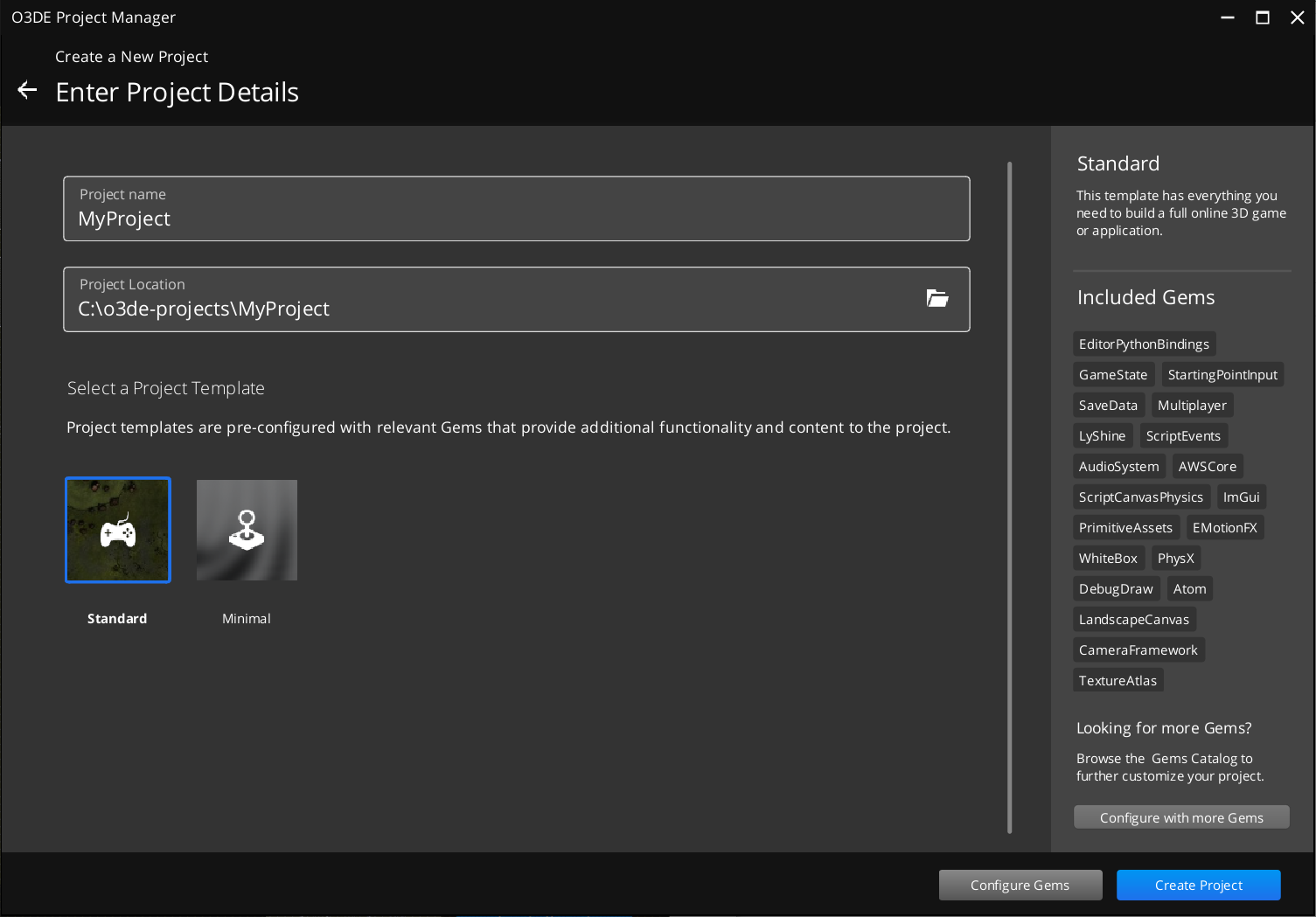Select the LandscapeCanvas gem tag
The image size is (1316, 917).
click(x=1134, y=619)
